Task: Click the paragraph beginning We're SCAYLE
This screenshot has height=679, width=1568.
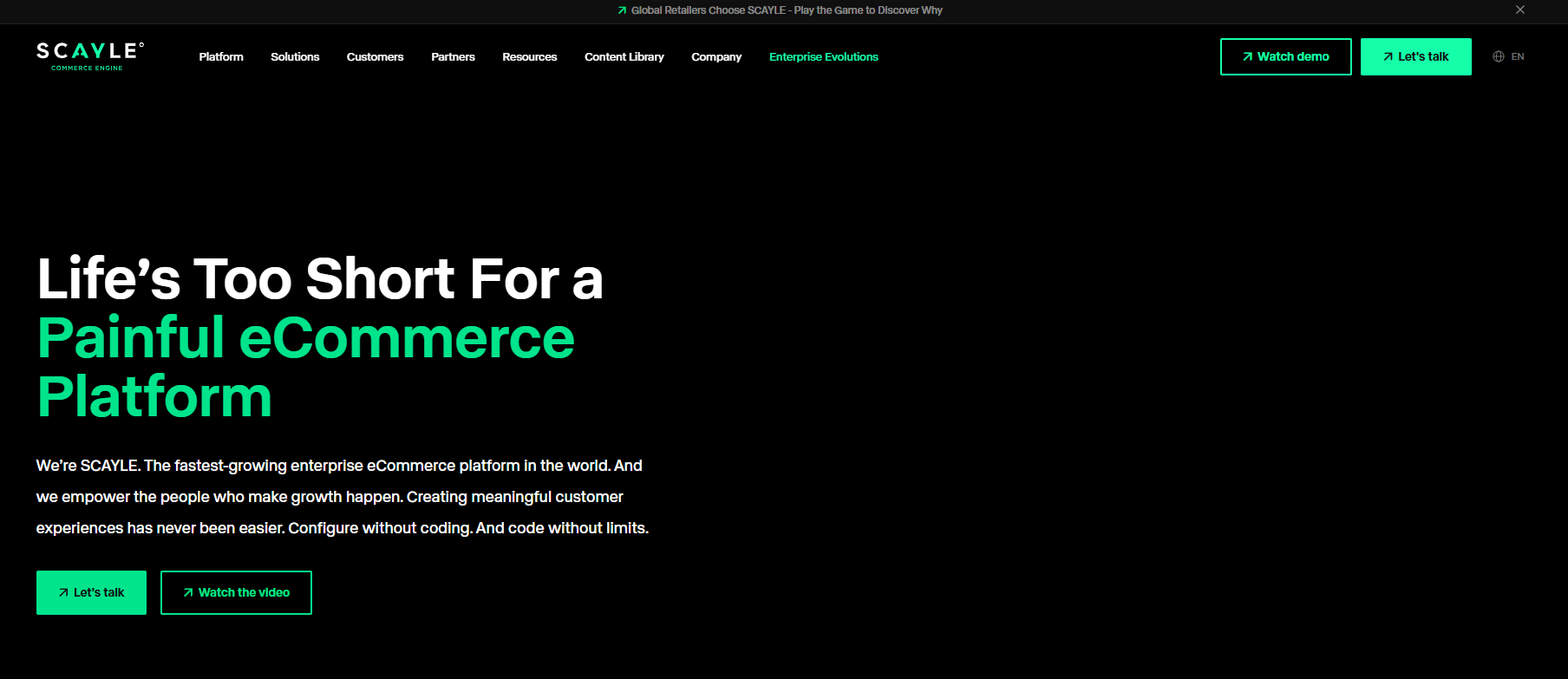Action: tap(343, 497)
